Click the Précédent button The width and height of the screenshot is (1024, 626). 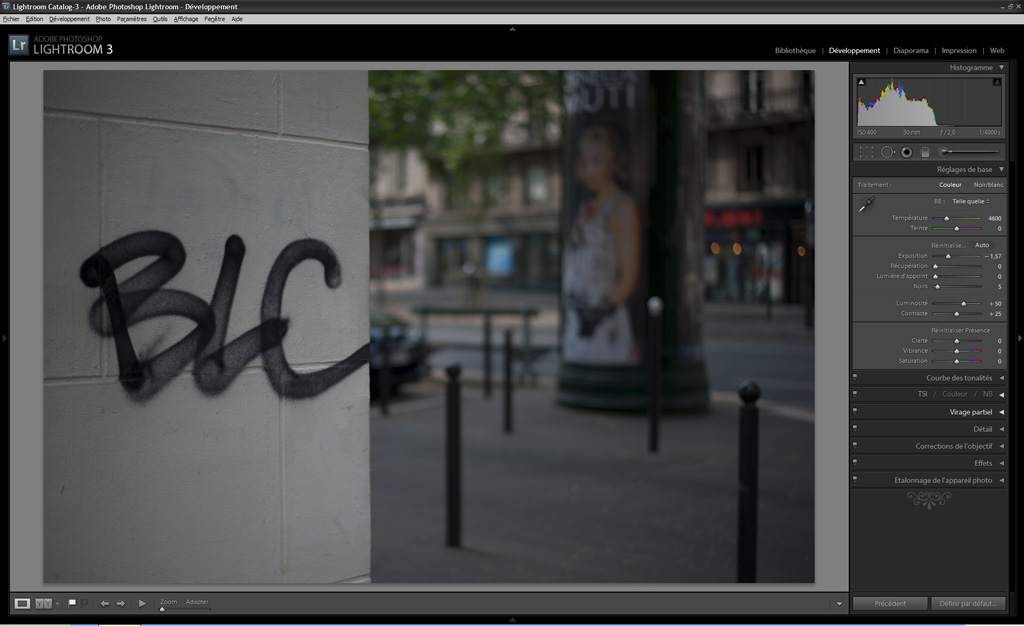pos(889,603)
